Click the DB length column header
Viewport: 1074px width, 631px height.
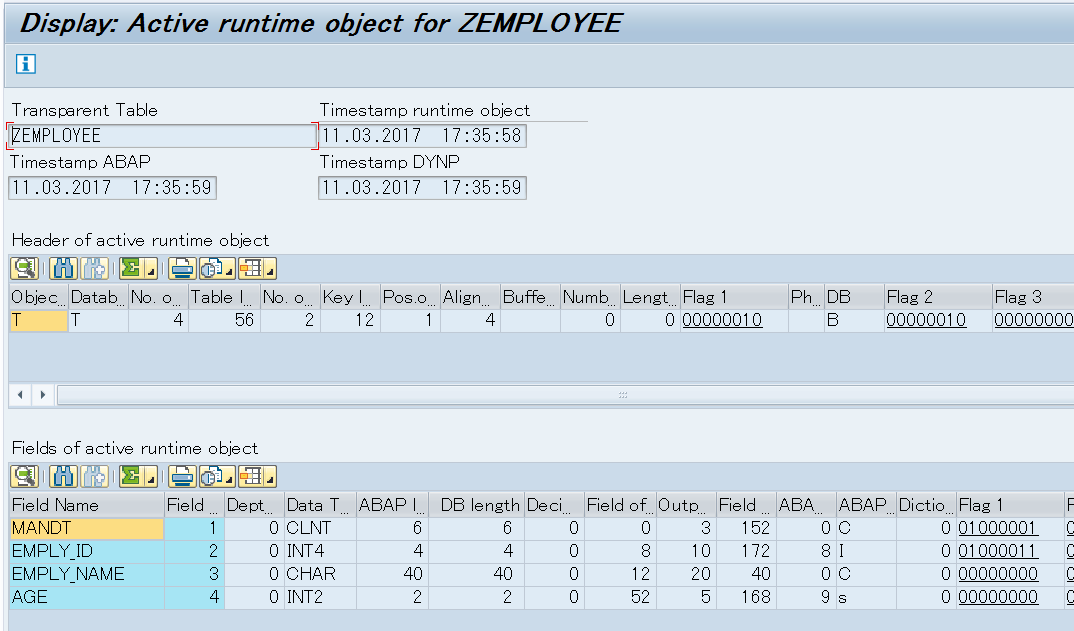tap(477, 505)
